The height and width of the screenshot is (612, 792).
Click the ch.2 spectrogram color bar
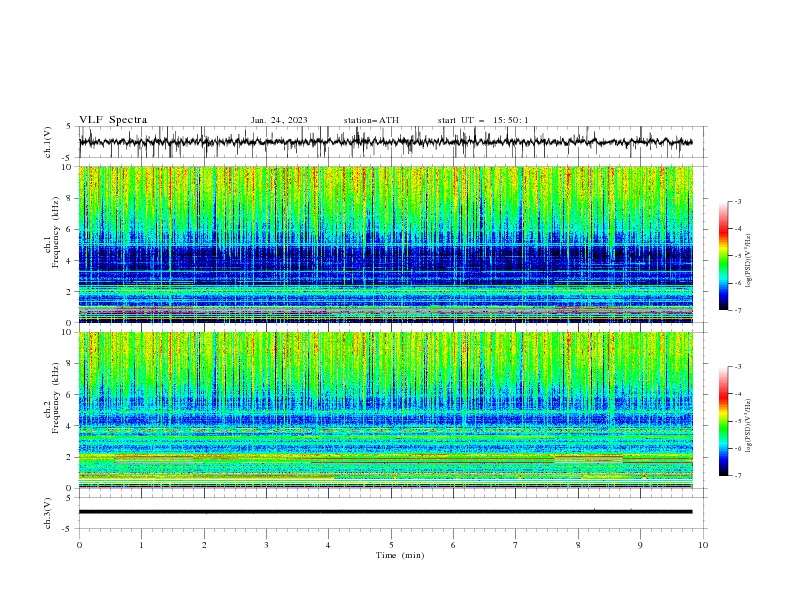(723, 421)
